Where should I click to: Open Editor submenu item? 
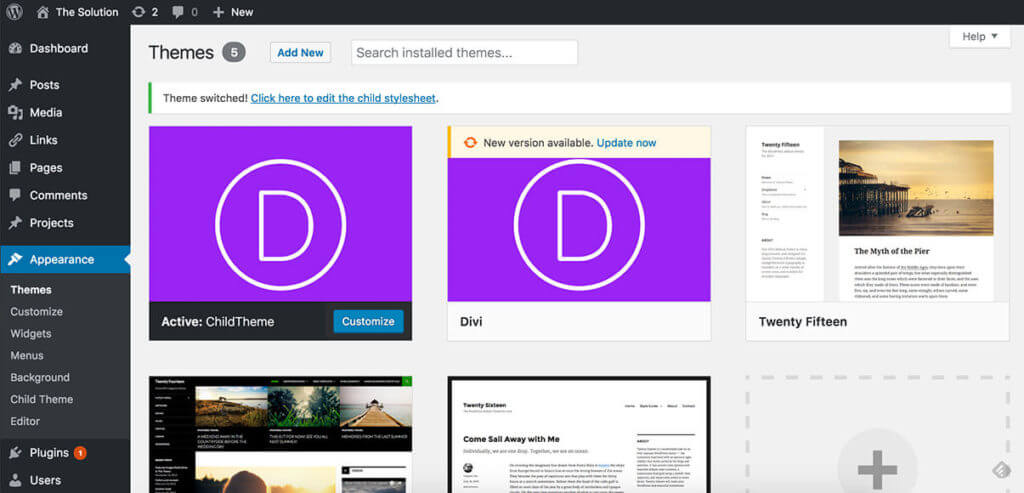25,421
